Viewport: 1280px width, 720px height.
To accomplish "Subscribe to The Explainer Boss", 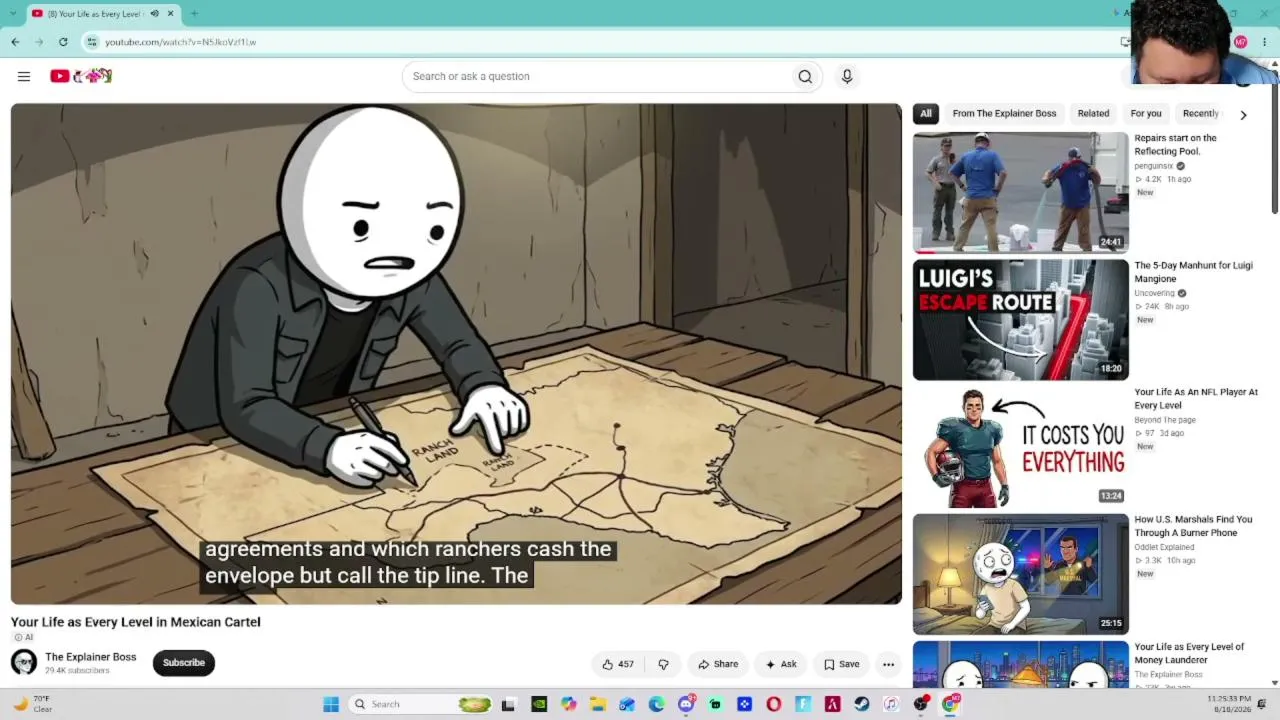I will point(184,662).
